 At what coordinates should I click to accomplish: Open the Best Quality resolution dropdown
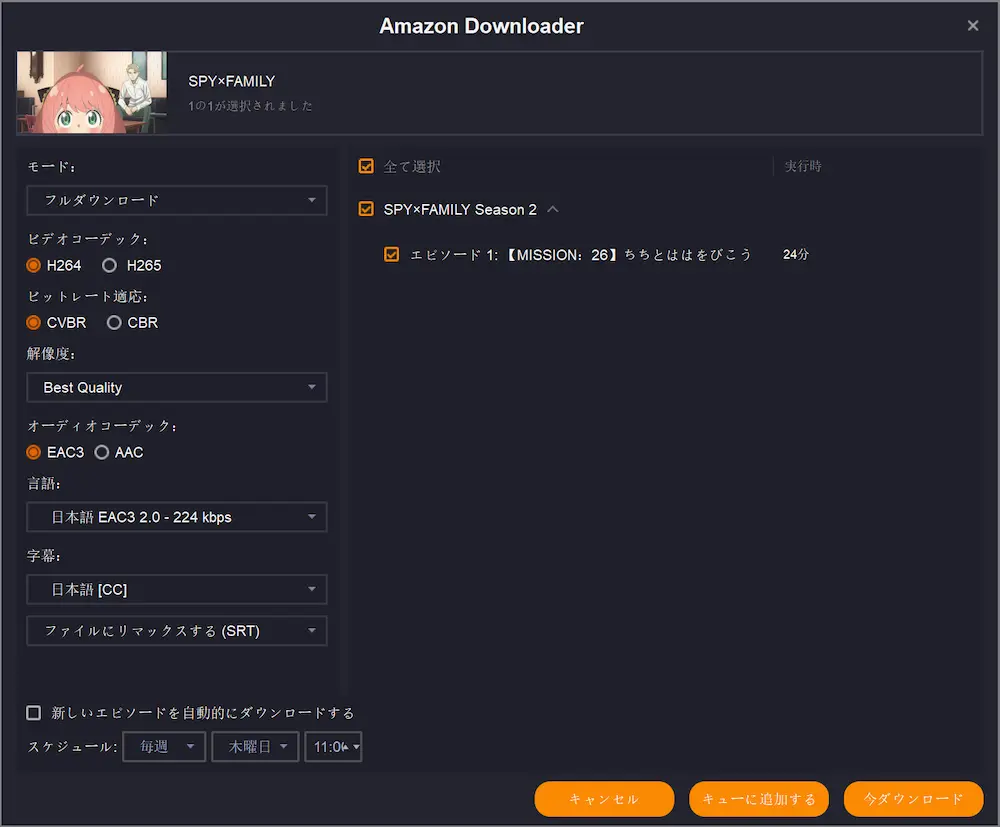coord(177,388)
